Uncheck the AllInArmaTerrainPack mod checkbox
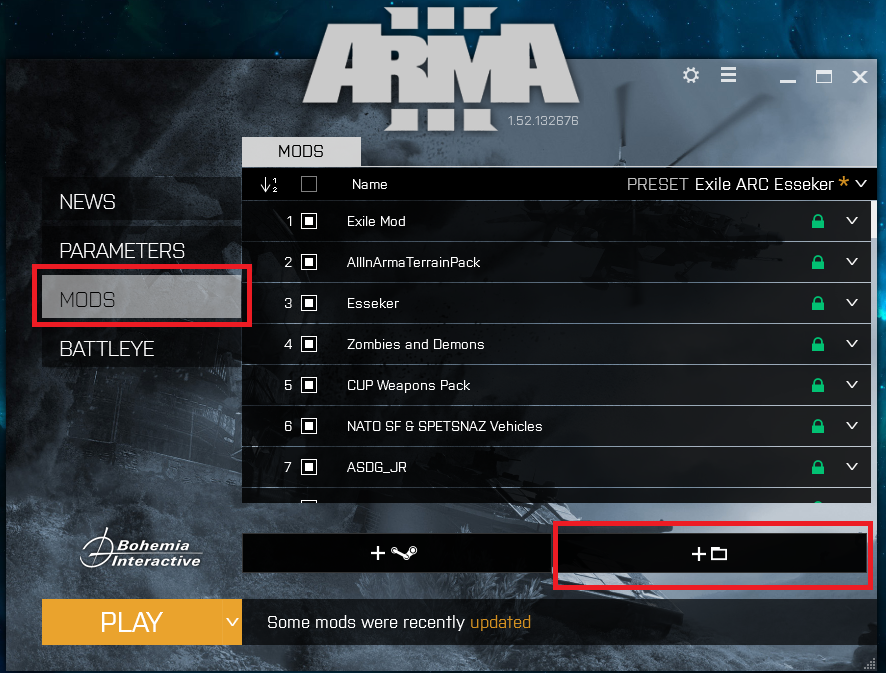Screen dimensions: 886x673 309,262
